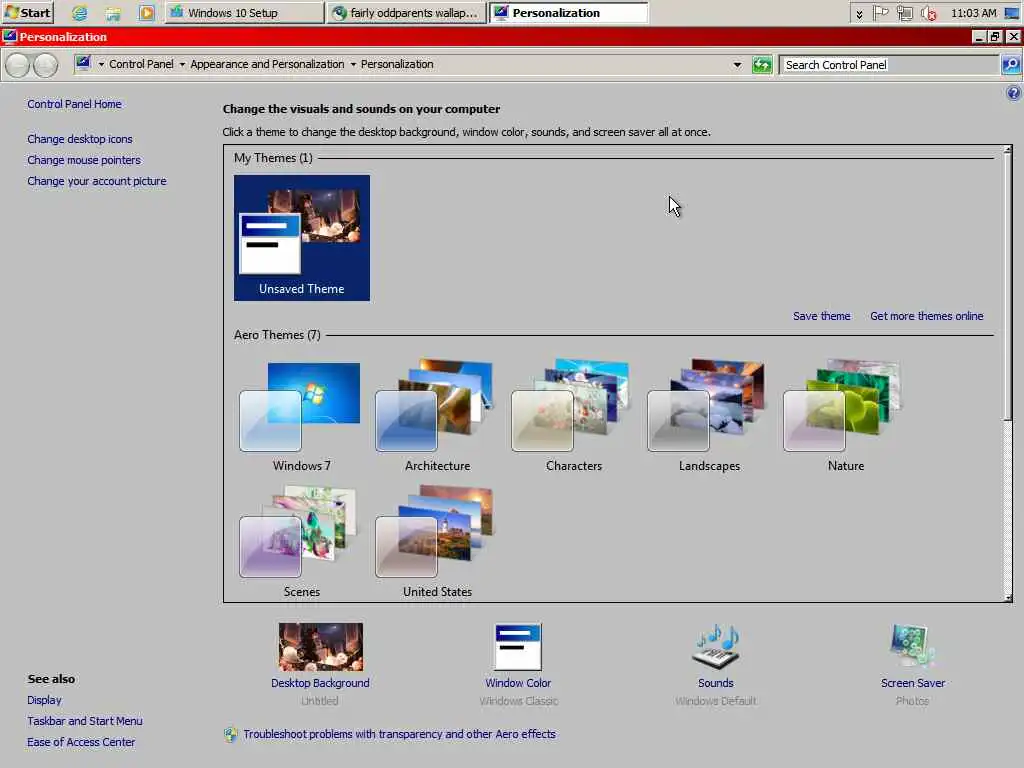Click the search magnifier icon
Image resolution: width=1024 pixels, height=768 pixels.
[x=1011, y=65]
